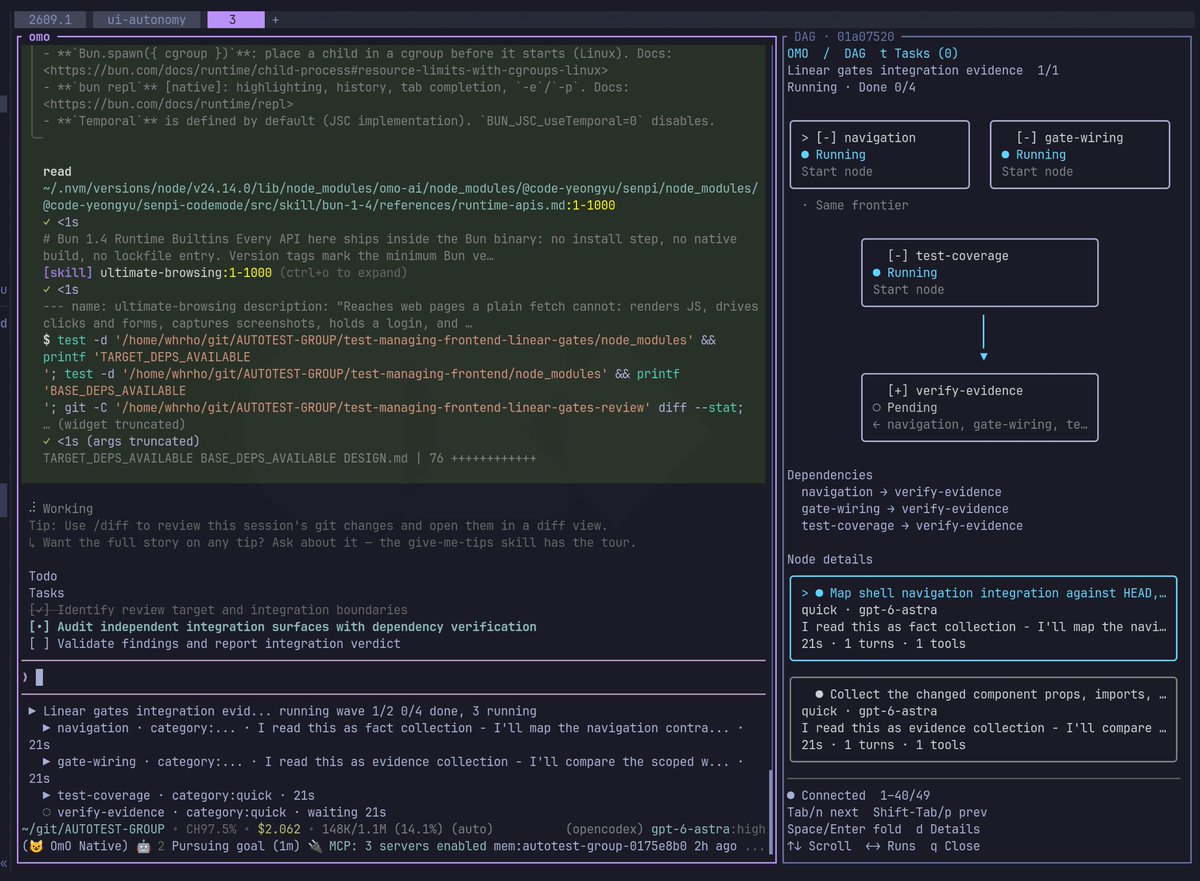Click 'navigation → verify-evidence' dependency line

pyautogui.click(x=901, y=492)
